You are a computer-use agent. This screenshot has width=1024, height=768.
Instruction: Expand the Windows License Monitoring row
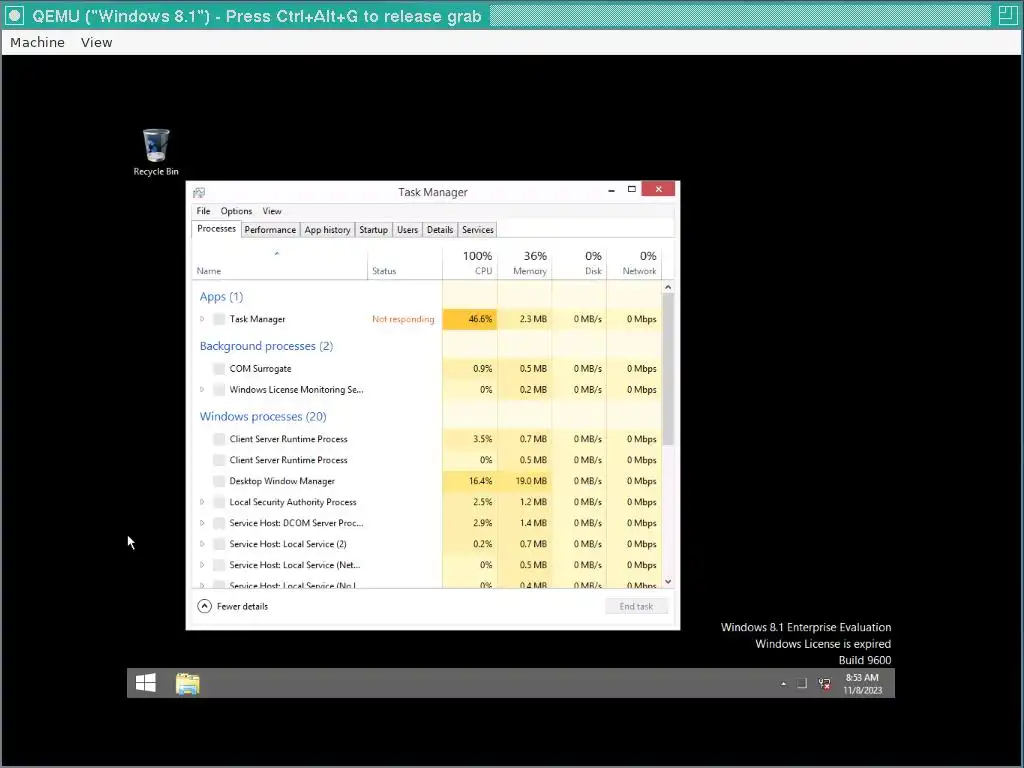pos(202,389)
